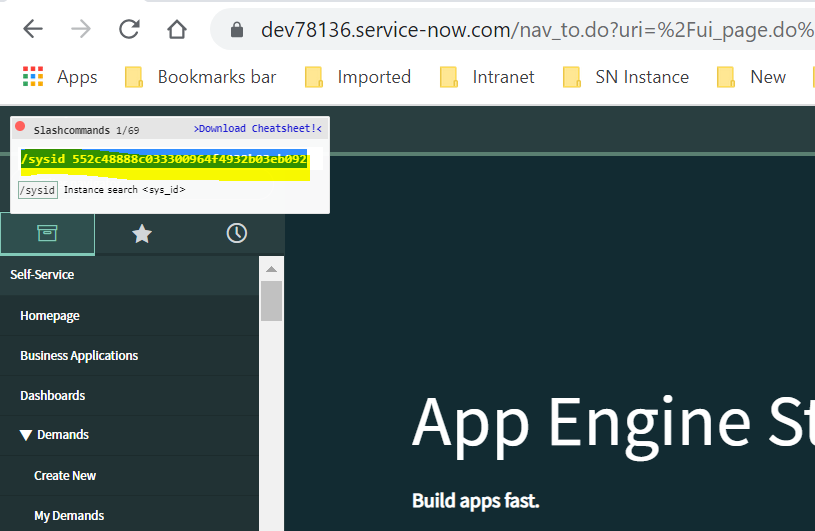Viewport: 815px width, 531px height.
Task: Go back using browser back arrow
Action: point(33,29)
